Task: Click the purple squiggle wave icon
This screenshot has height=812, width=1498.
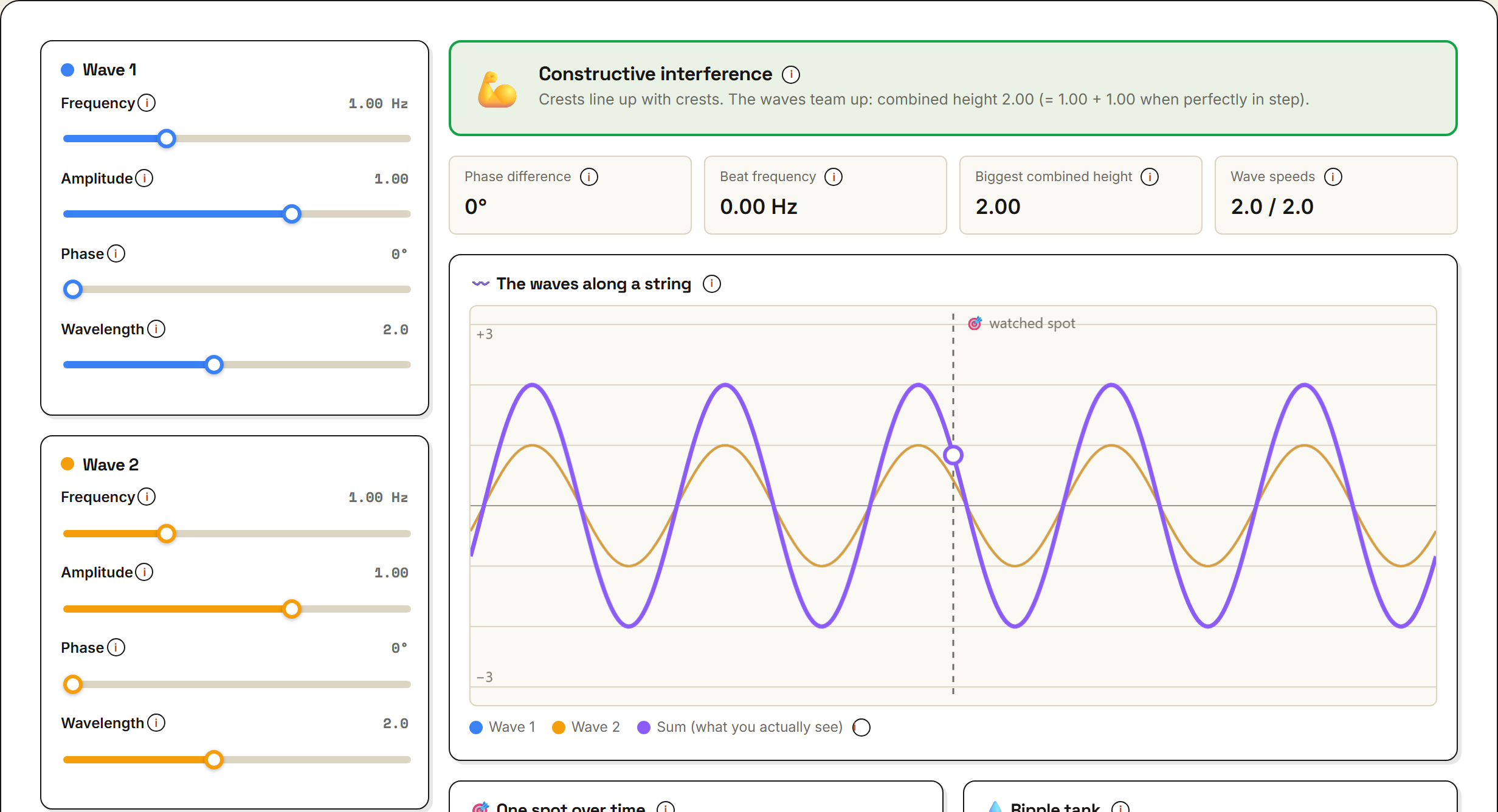Action: pyautogui.click(x=481, y=284)
